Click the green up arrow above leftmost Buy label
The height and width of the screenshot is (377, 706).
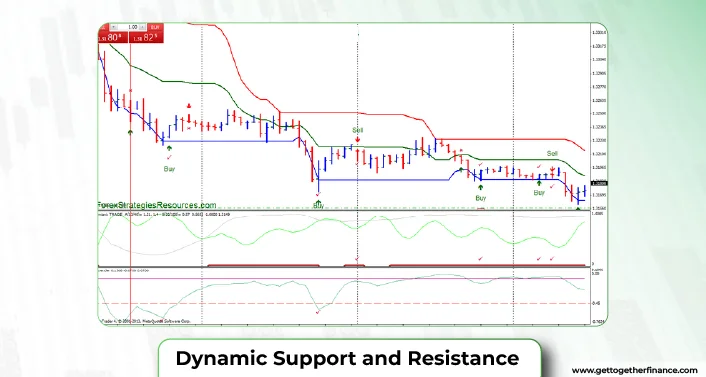click(x=169, y=148)
